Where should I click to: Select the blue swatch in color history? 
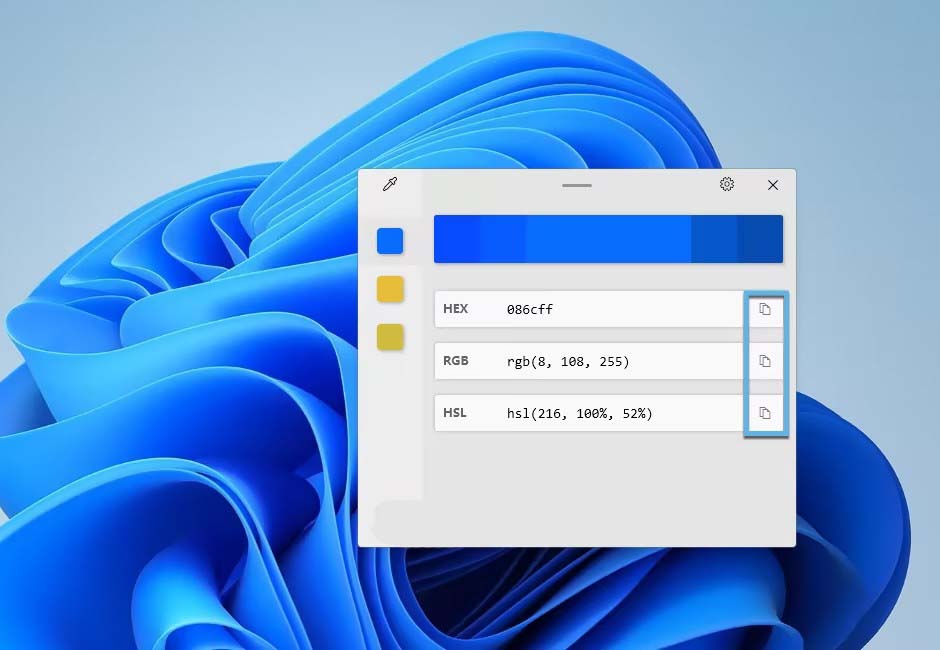[x=390, y=241]
